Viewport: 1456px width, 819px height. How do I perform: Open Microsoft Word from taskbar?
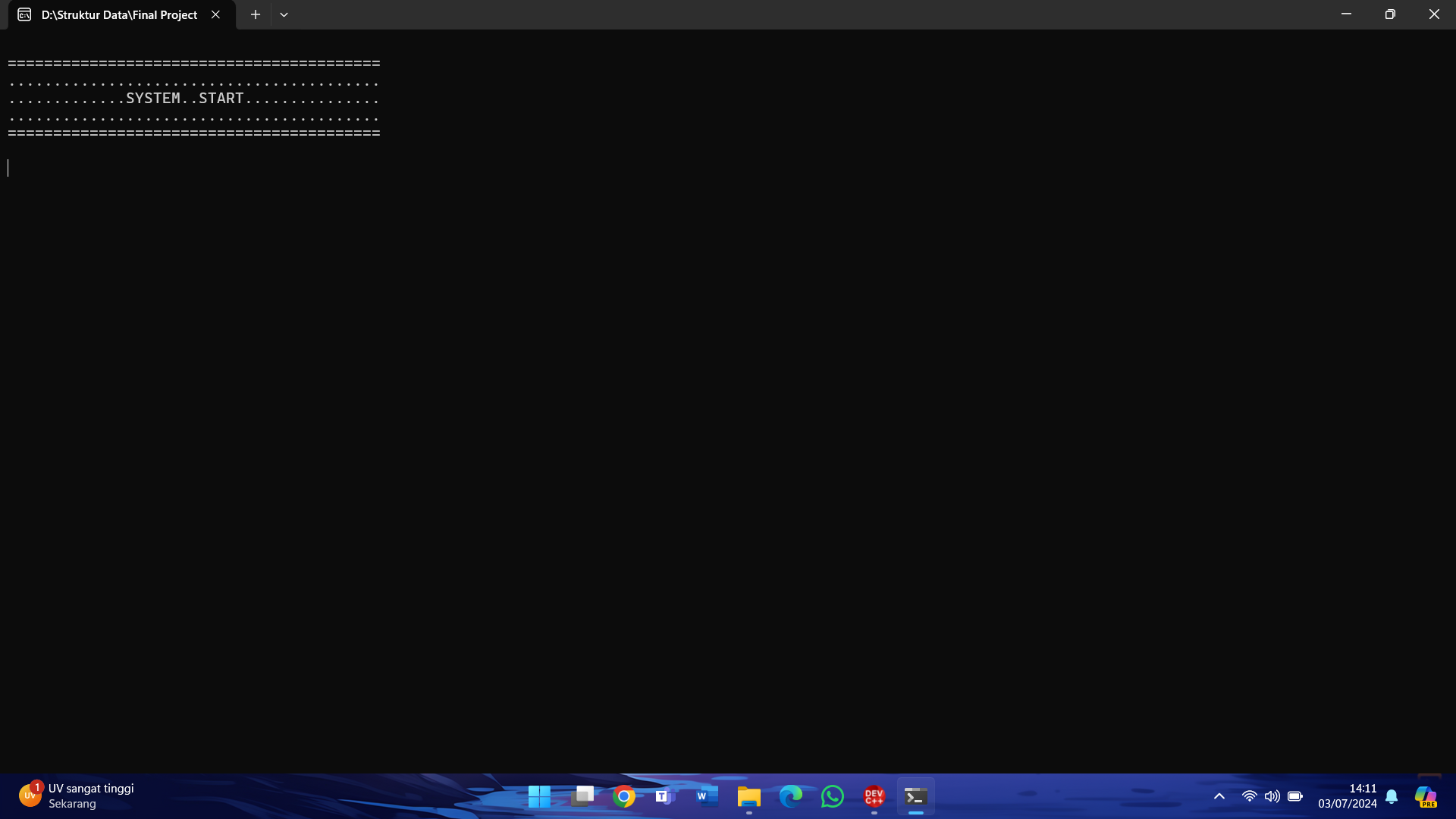(707, 796)
